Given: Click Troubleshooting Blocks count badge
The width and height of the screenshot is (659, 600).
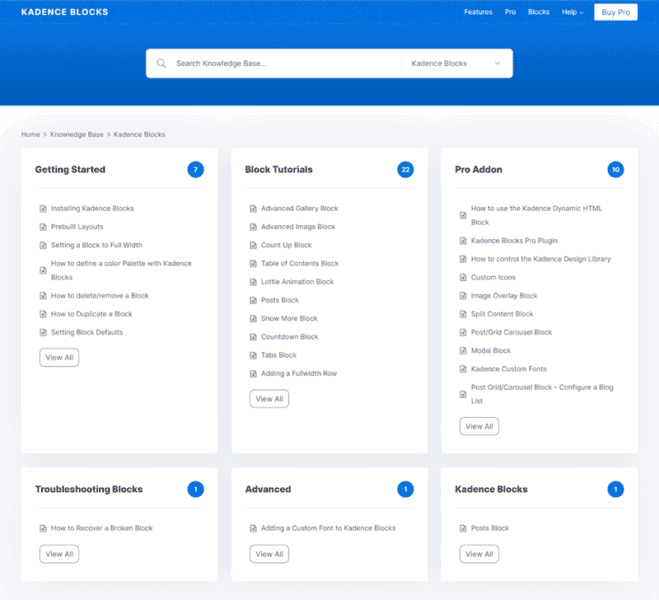Looking at the screenshot, I should coord(195,489).
